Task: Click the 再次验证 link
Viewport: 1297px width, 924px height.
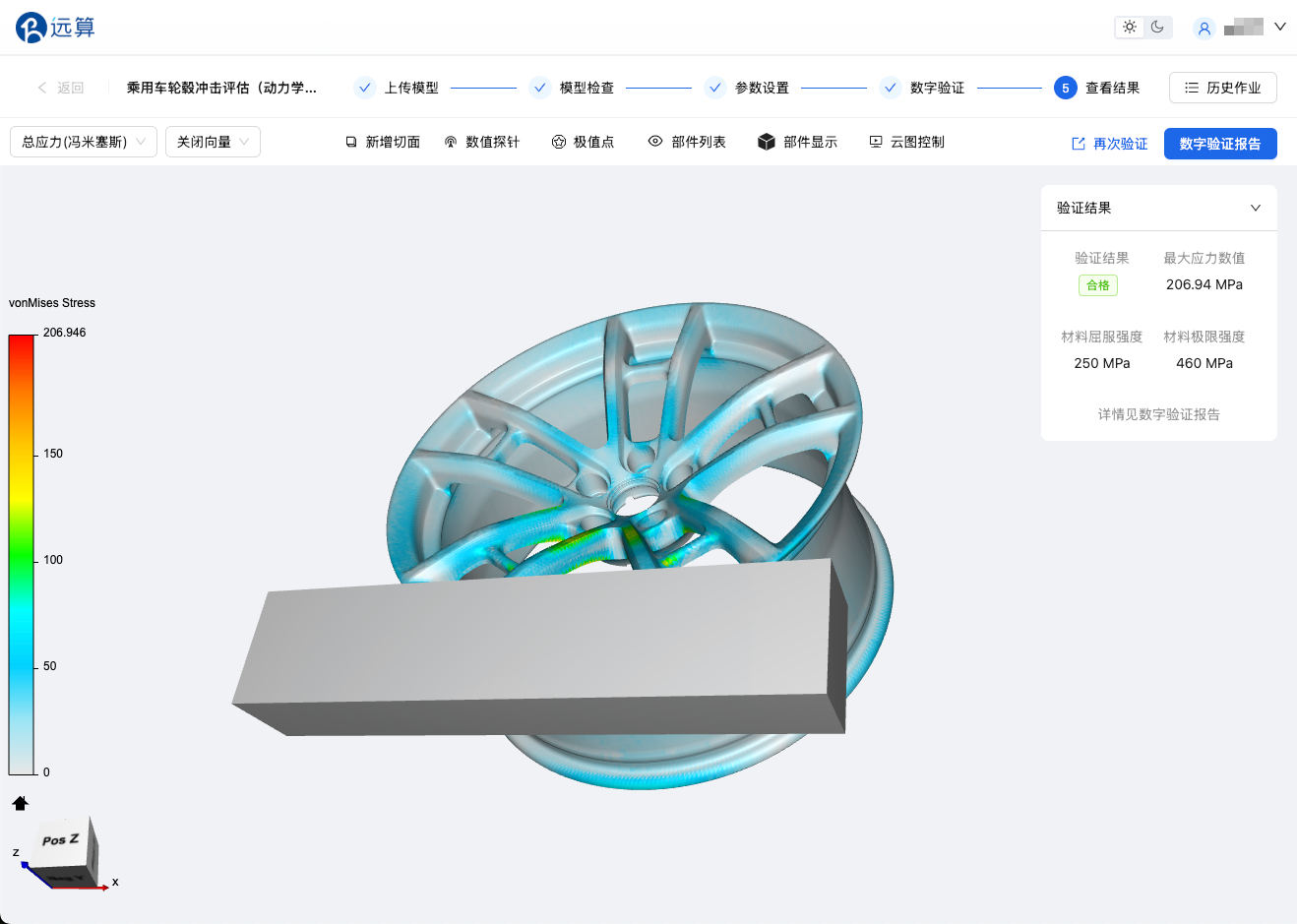Action: [x=1109, y=144]
